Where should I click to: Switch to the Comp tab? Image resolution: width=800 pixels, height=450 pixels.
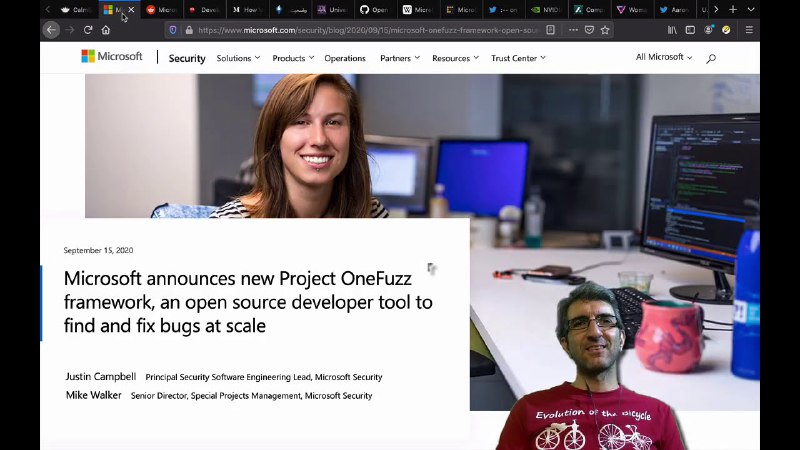588,9
